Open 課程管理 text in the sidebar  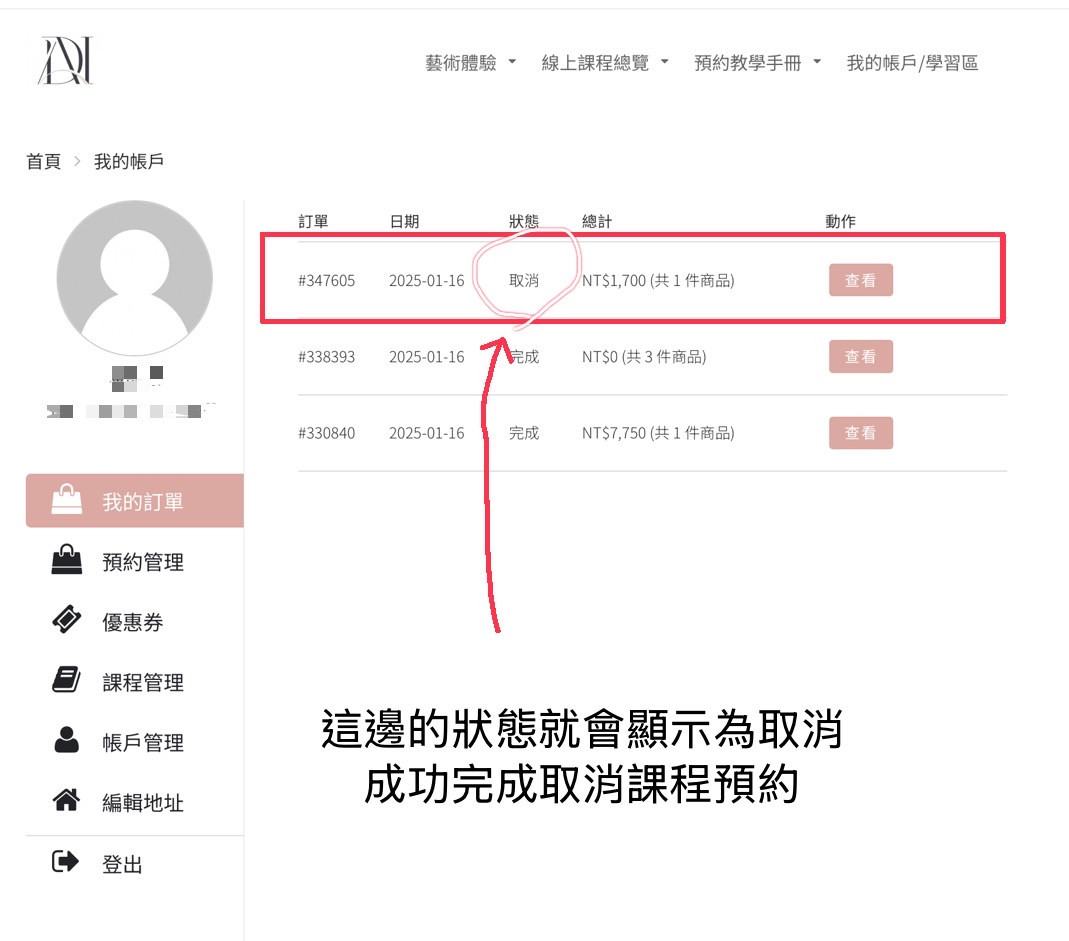(143, 683)
